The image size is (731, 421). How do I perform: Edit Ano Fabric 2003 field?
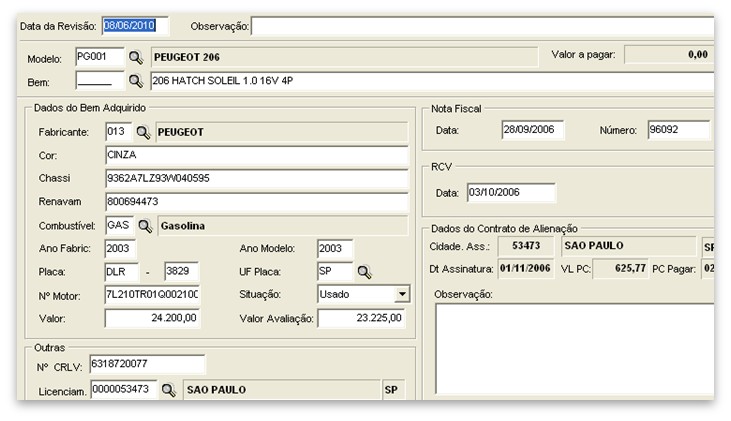(x=120, y=248)
